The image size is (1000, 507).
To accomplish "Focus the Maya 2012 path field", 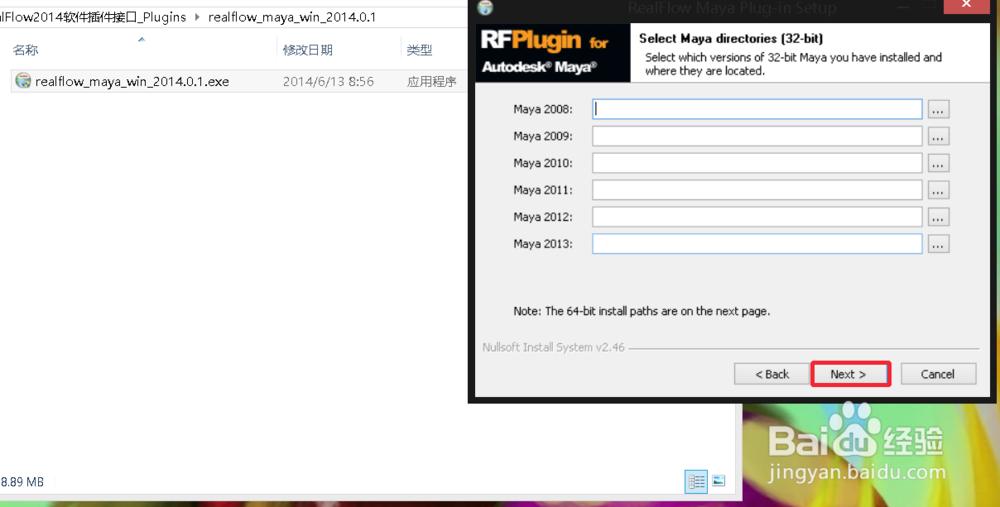I will (757, 216).
